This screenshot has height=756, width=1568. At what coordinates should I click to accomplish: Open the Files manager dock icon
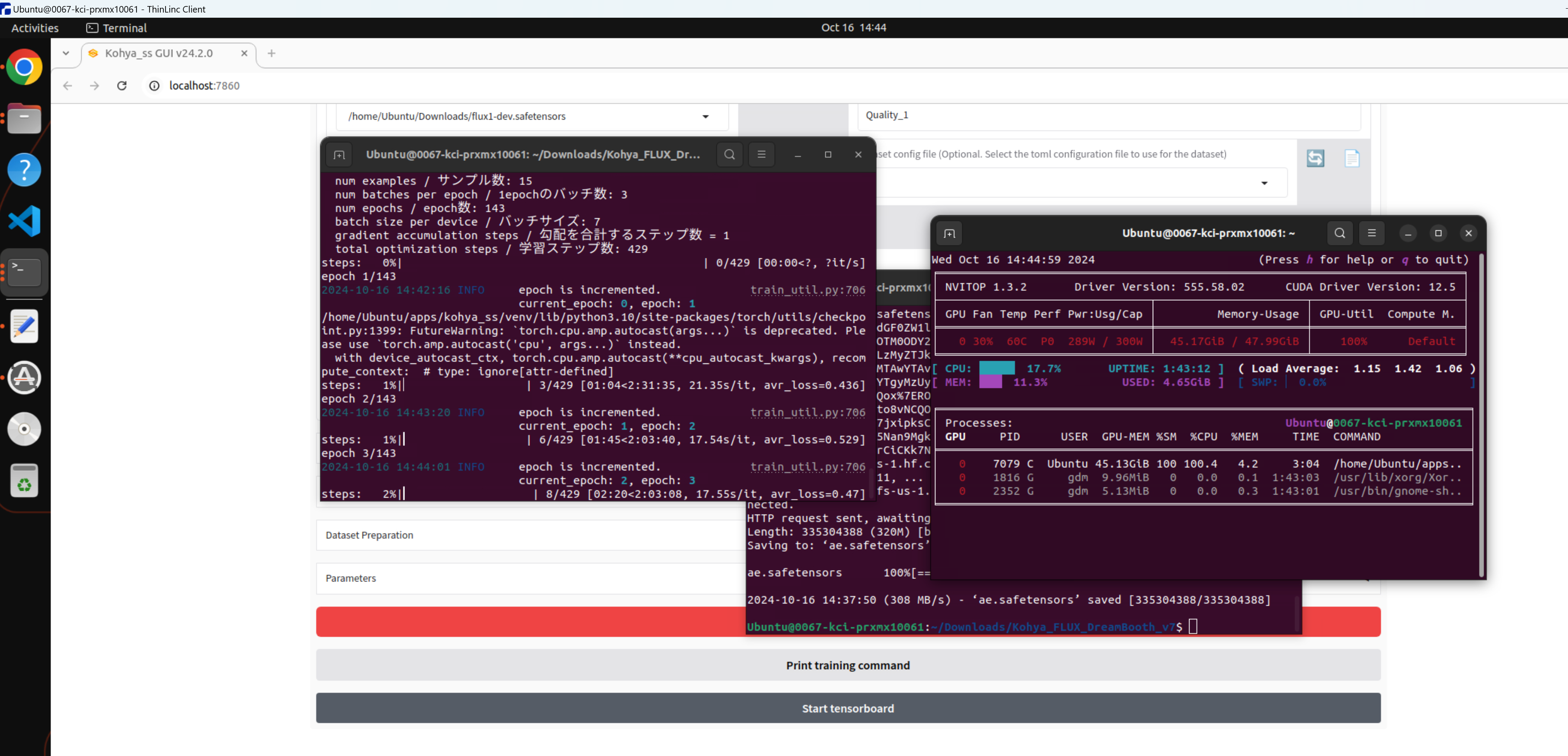tap(24, 118)
